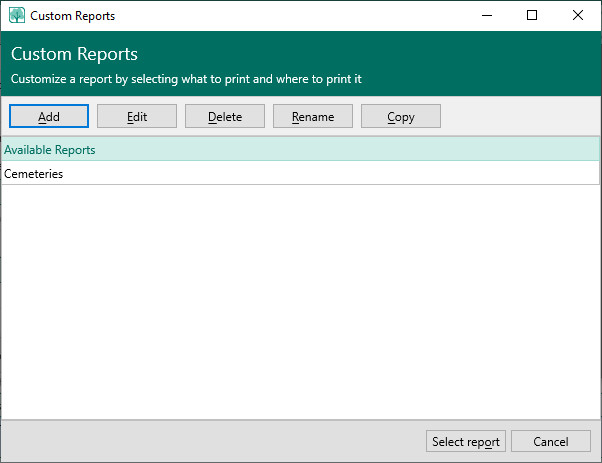
Task: Click blank toolbar space right of Copy
Action: pyautogui.click(x=520, y=116)
